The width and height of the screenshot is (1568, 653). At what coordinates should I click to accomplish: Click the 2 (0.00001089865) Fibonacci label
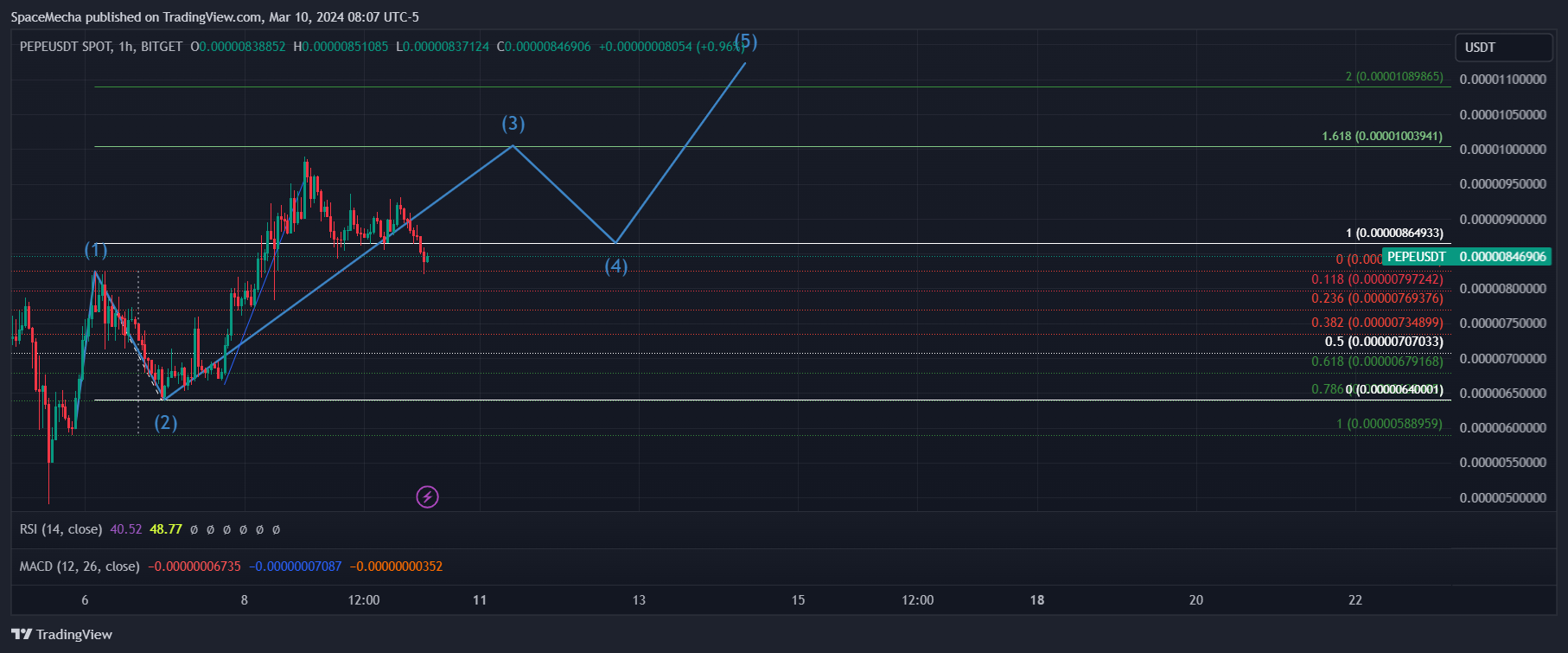1394,76
